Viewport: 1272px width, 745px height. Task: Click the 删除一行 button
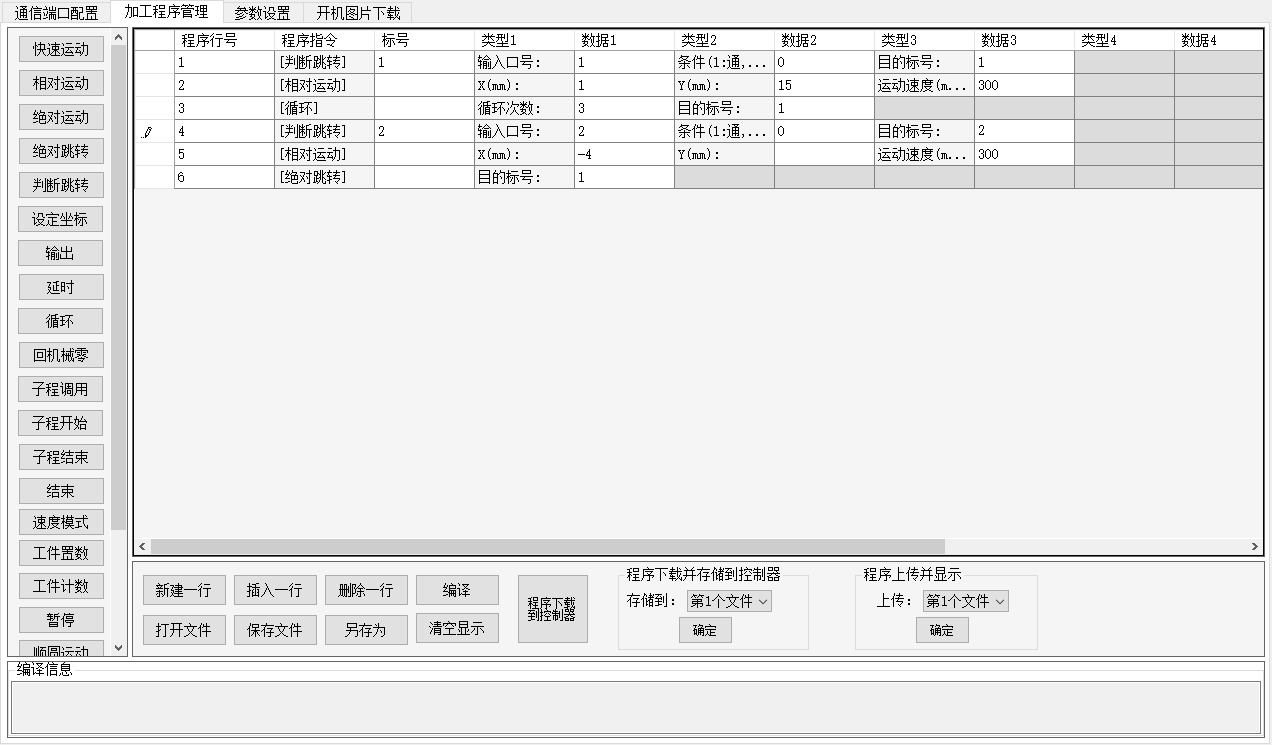(x=366, y=590)
